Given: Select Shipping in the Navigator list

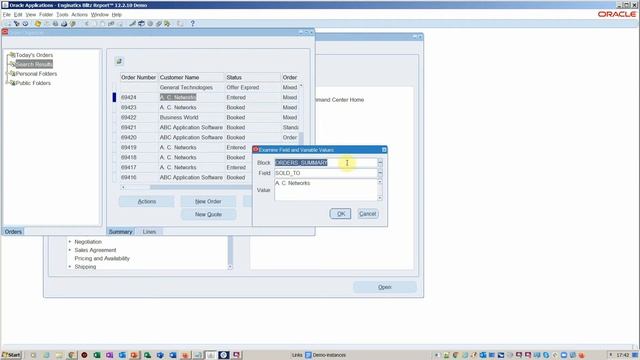Looking at the screenshot, I should point(85,267).
